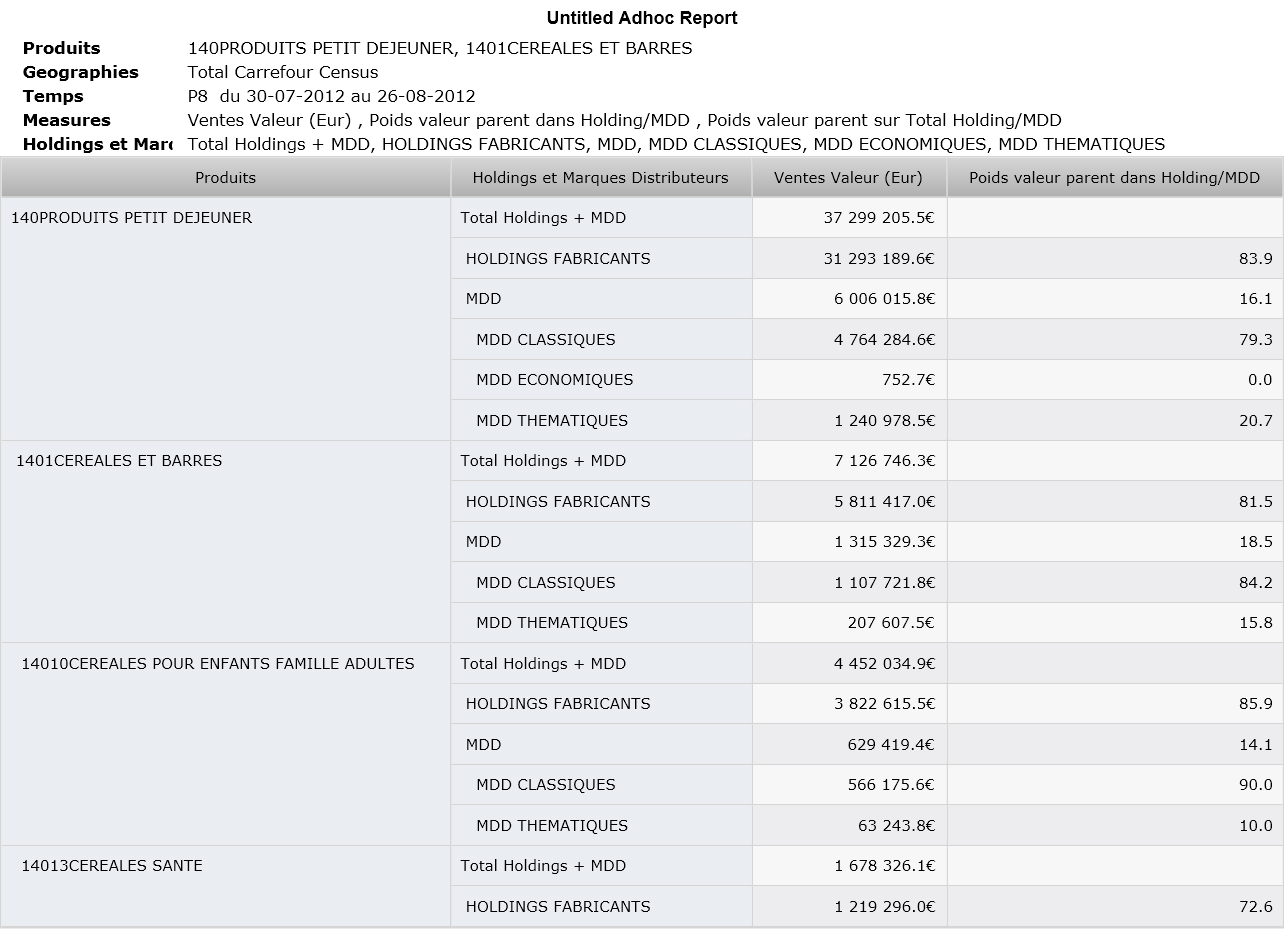Click the value 31 293 189.6€

[x=879, y=259]
